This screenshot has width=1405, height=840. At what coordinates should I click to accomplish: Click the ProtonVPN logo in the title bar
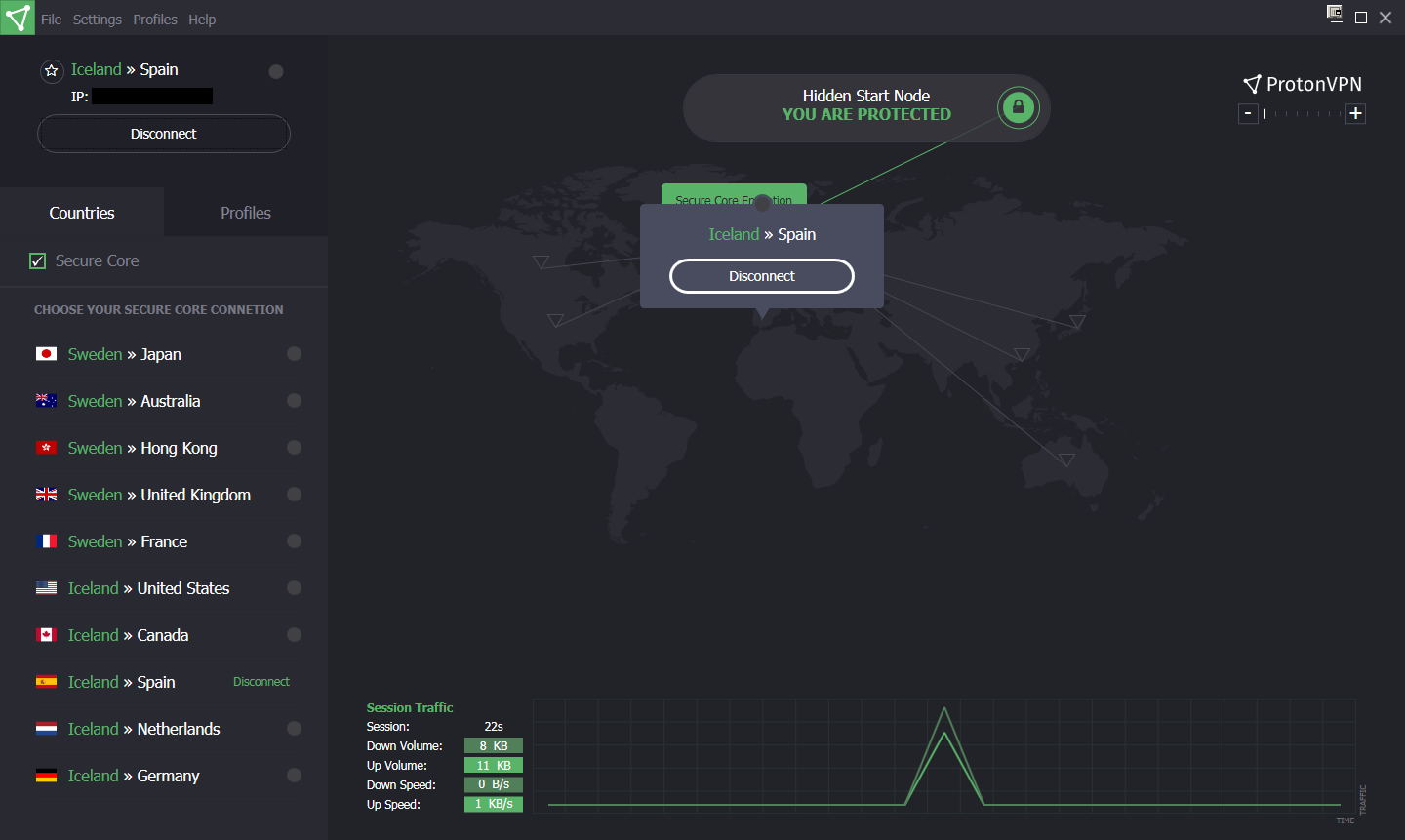tap(18, 18)
